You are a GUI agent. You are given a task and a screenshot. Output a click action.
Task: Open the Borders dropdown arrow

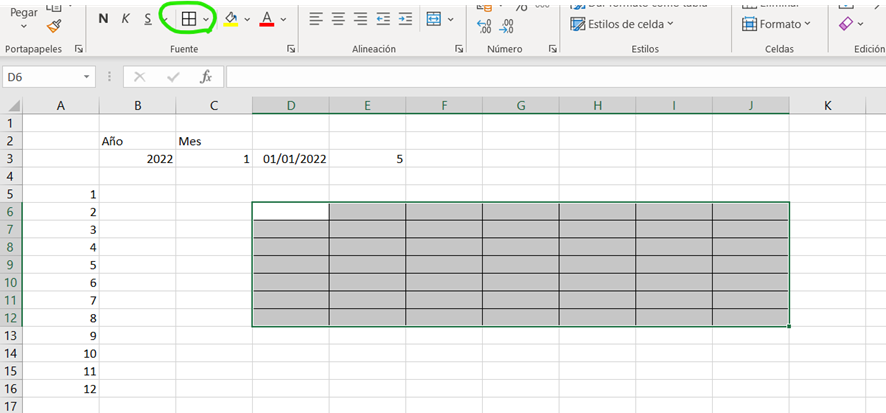[206, 19]
